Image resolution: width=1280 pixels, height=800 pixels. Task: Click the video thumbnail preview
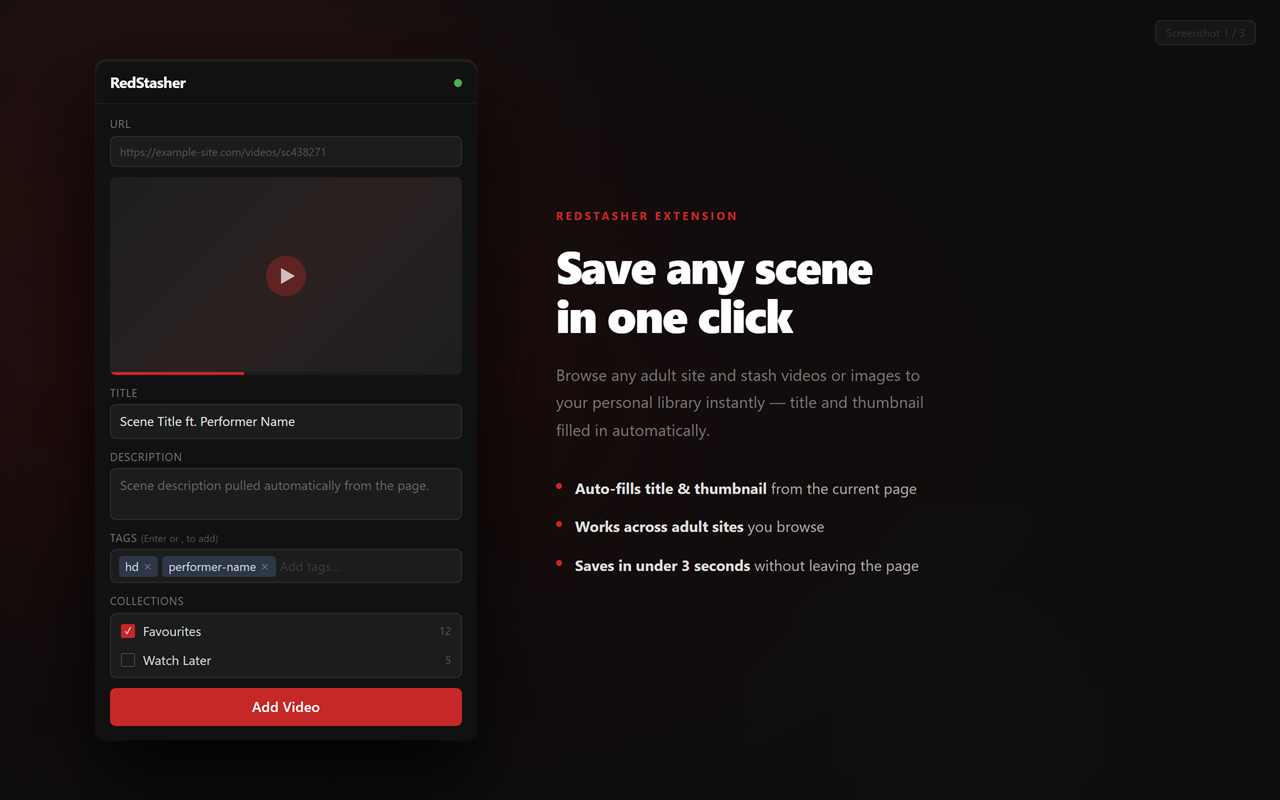tap(285, 275)
